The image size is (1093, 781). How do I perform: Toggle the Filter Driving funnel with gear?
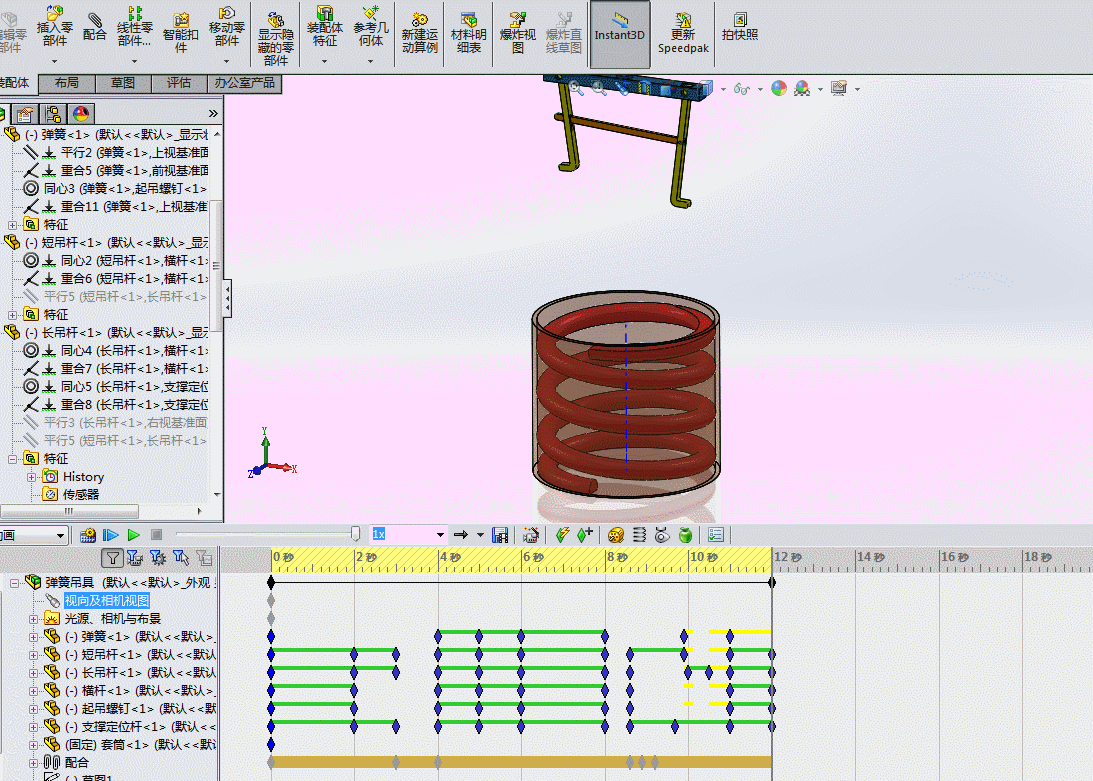pyautogui.click(x=158, y=557)
